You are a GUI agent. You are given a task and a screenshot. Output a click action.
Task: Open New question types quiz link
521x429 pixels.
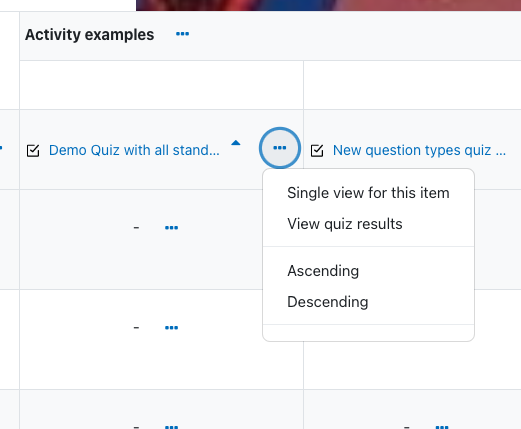pos(420,150)
